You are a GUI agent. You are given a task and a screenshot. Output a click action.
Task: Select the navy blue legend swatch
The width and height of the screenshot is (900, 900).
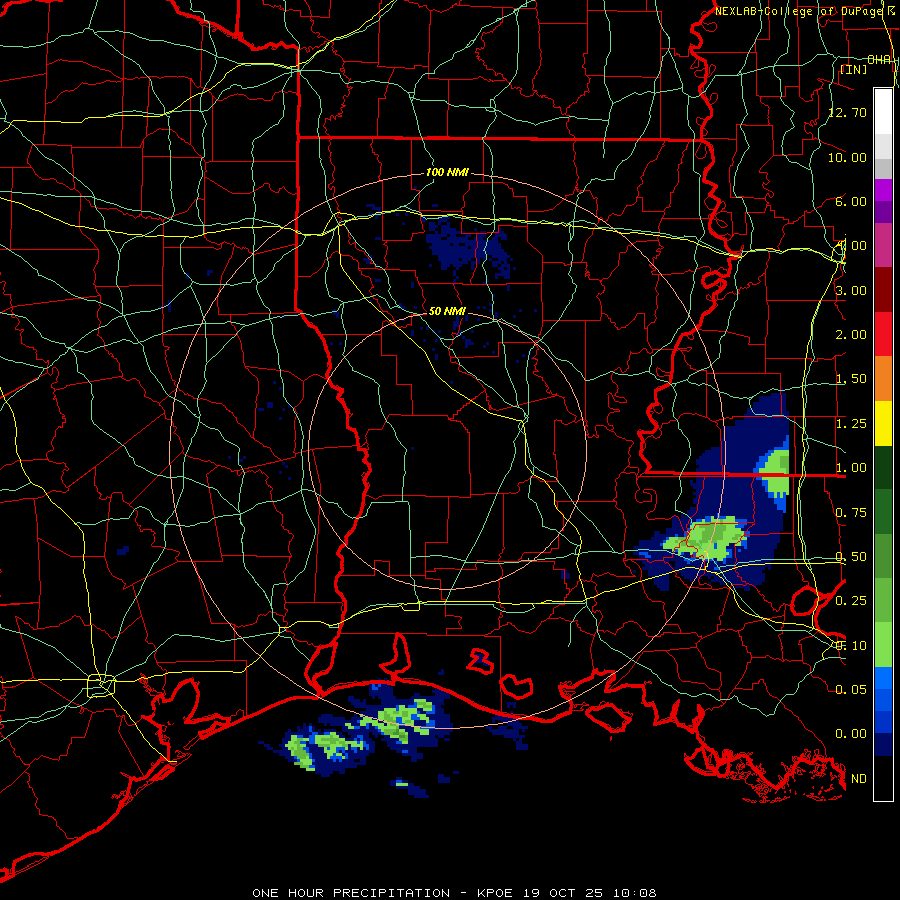click(883, 745)
